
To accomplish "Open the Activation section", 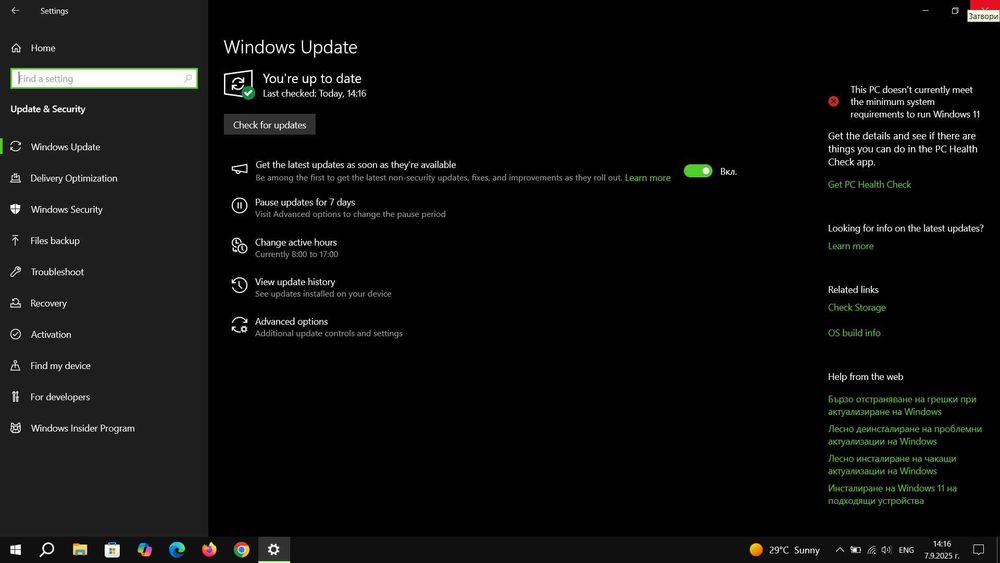I will [x=104, y=334].
